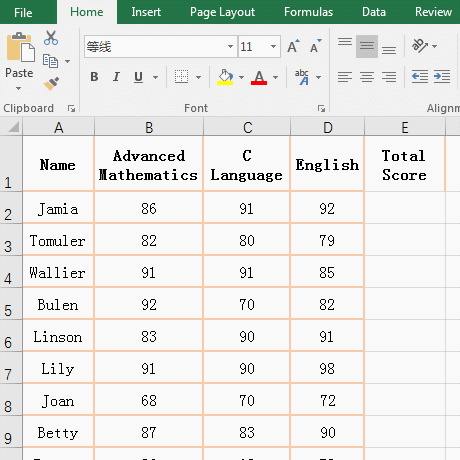Select Lily's English score 98
This screenshot has height=460, width=460.
(327, 367)
